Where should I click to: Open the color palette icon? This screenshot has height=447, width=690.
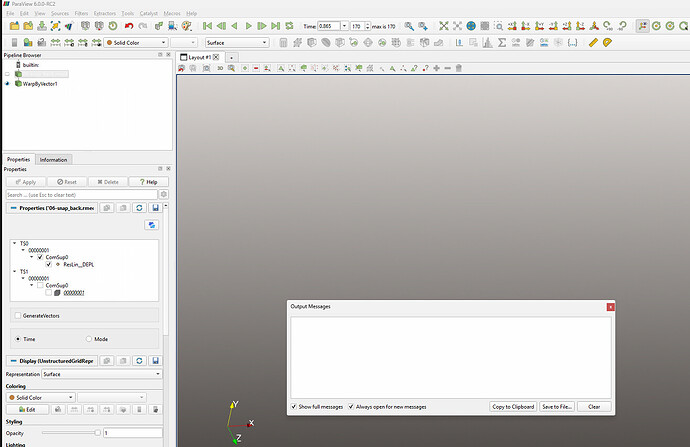[187, 26]
